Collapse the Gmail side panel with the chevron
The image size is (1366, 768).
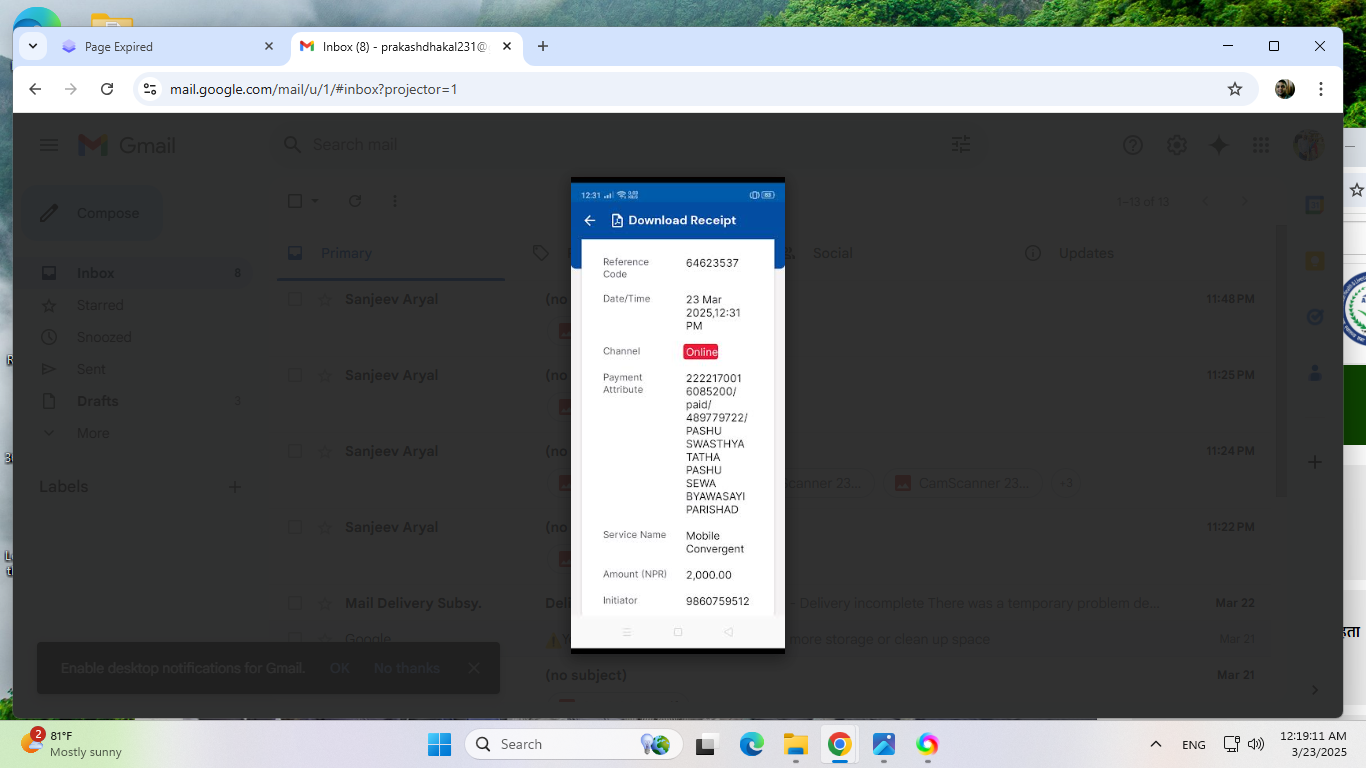pyautogui.click(x=1315, y=689)
